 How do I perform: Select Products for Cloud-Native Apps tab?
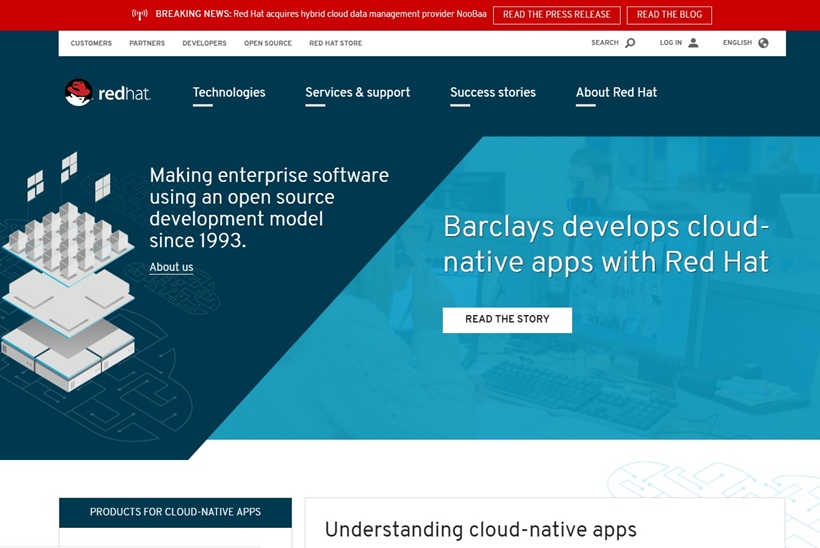pos(175,512)
